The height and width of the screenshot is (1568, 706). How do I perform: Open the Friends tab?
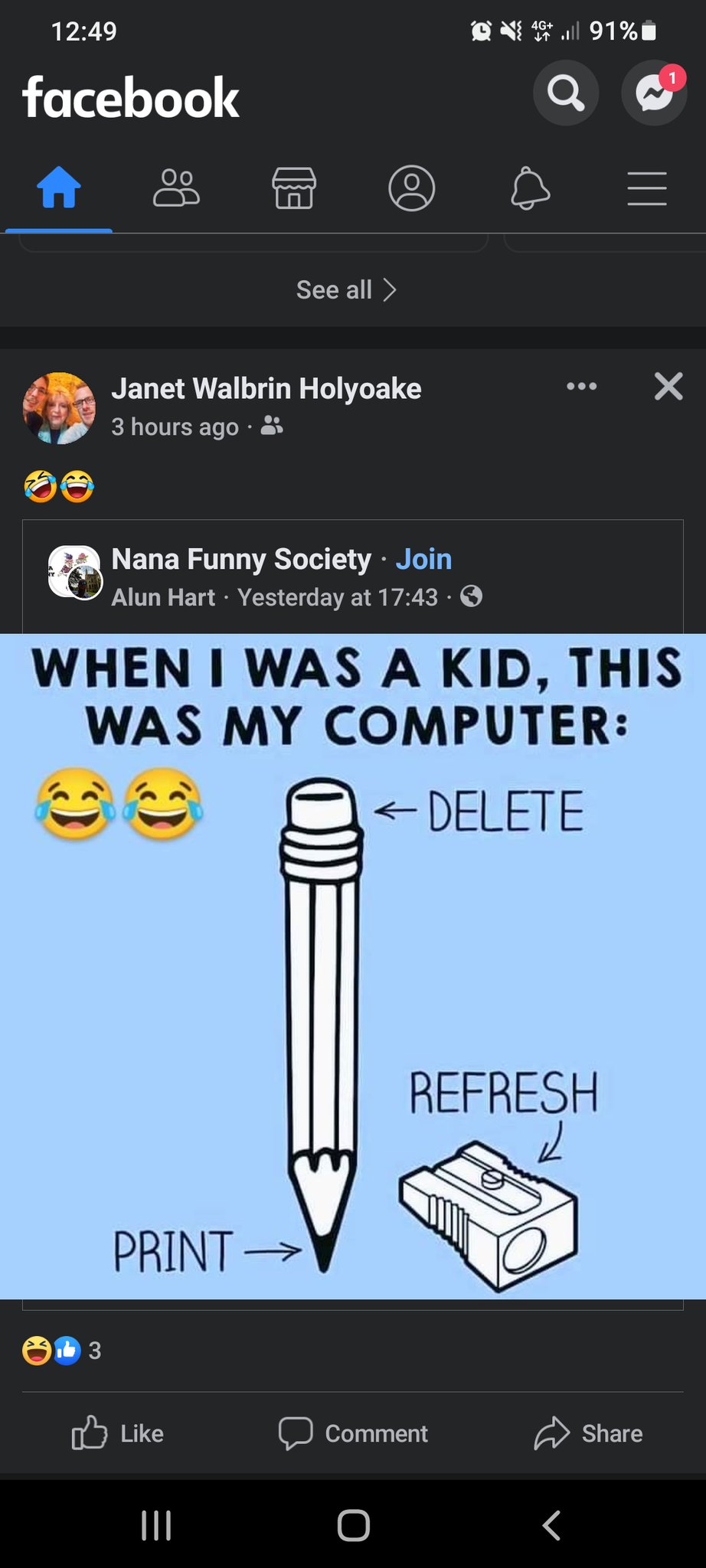(x=176, y=188)
